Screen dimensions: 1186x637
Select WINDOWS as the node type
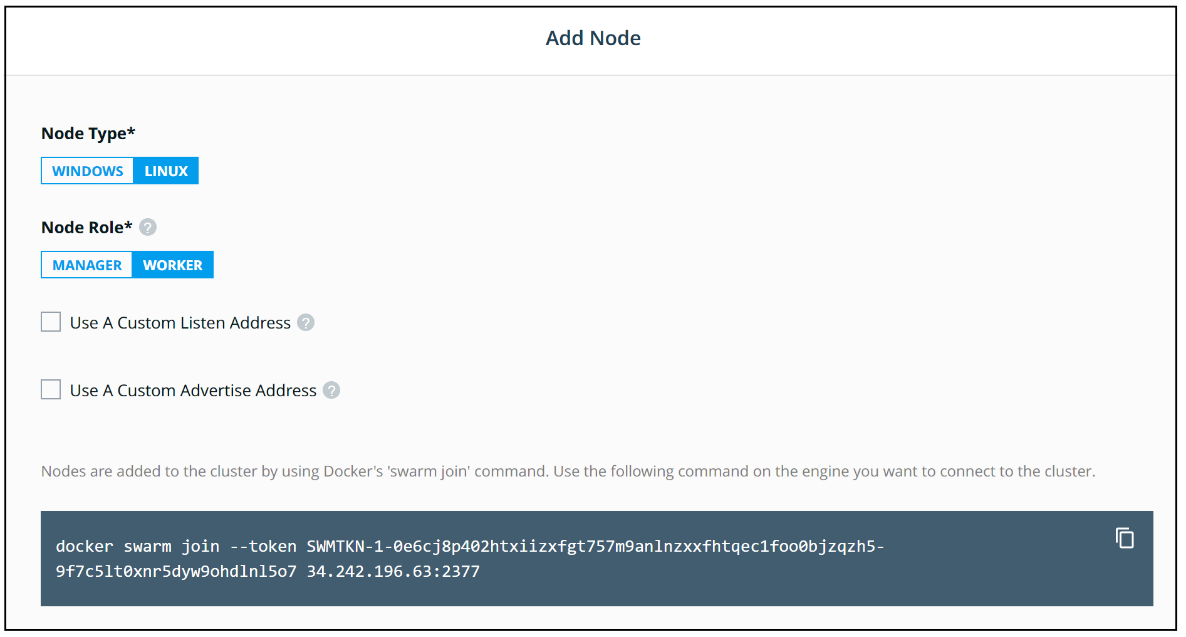pyautogui.click(x=88, y=171)
